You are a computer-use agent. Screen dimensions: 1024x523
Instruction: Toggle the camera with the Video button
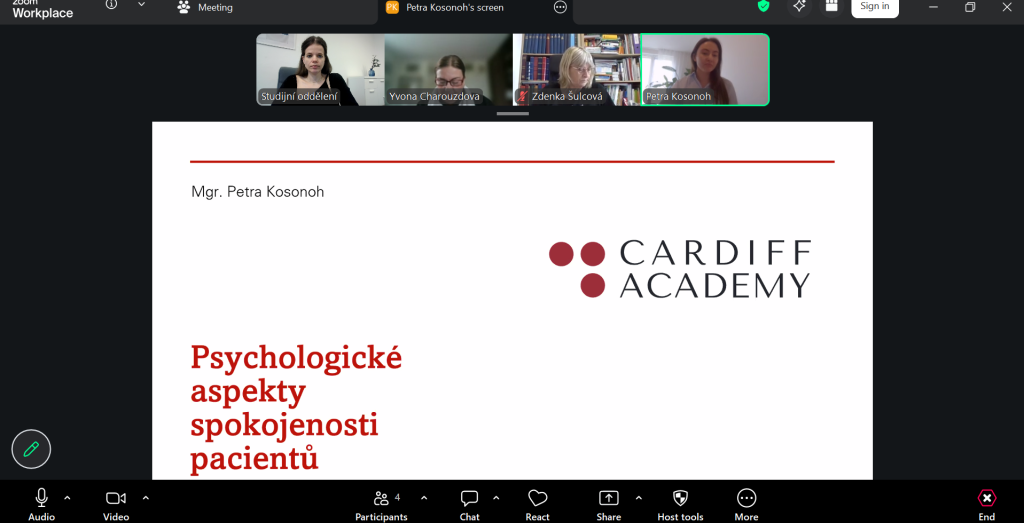point(116,503)
